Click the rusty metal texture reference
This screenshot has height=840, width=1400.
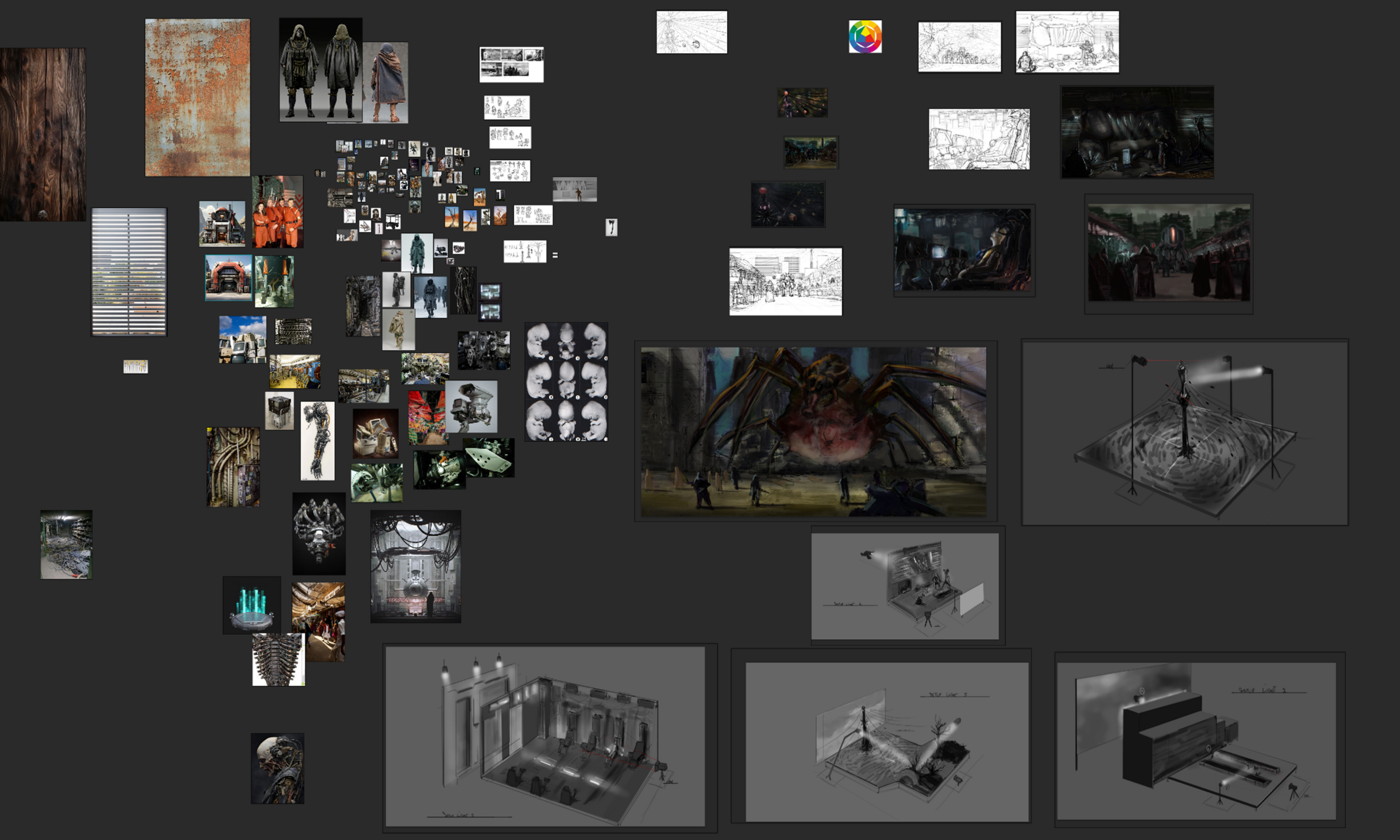pyautogui.click(x=197, y=97)
